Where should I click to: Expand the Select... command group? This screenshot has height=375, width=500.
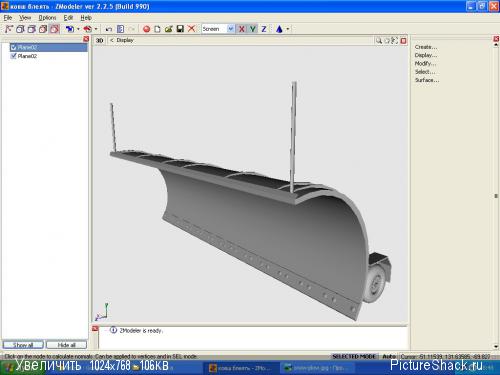(x=425, y=72)
